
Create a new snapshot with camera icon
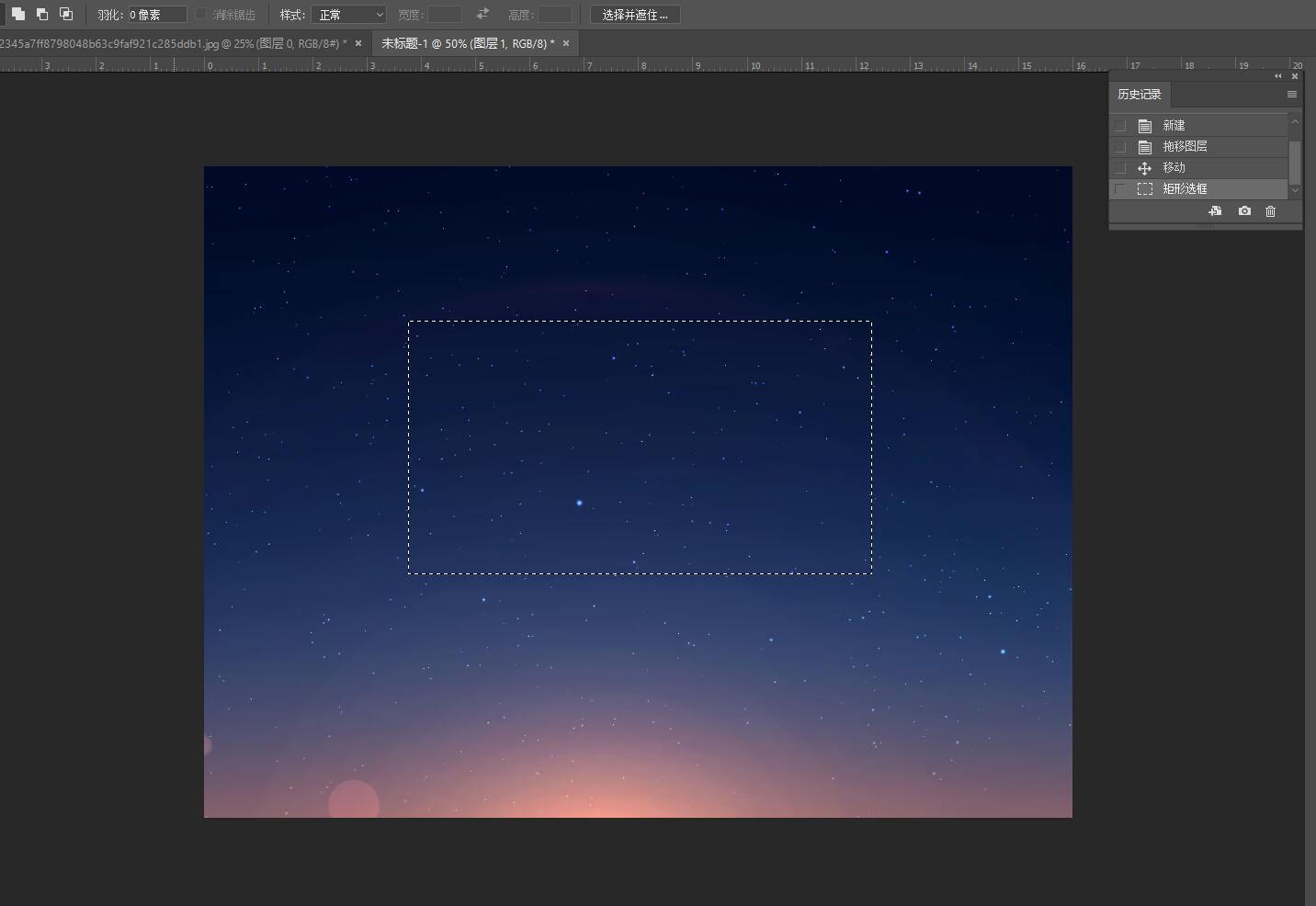(x=1244, y=211)
